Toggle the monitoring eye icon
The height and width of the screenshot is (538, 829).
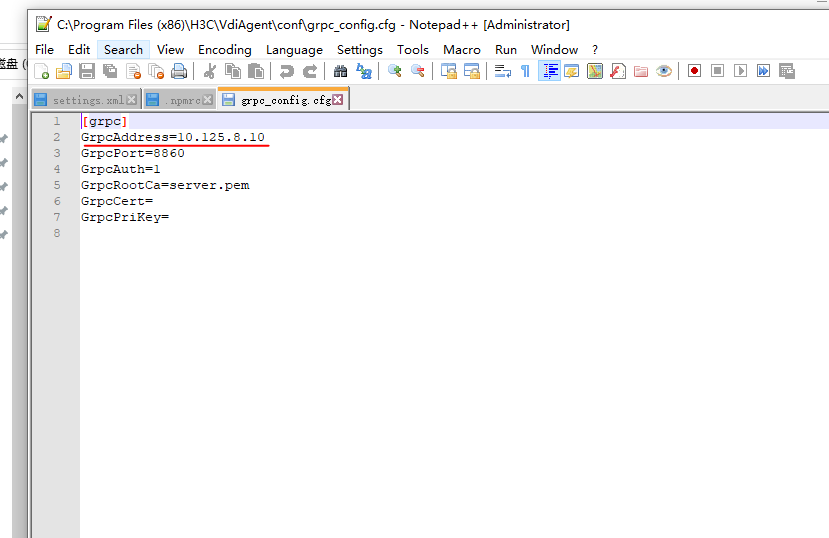pyautogui.click(x=664, y=71)
